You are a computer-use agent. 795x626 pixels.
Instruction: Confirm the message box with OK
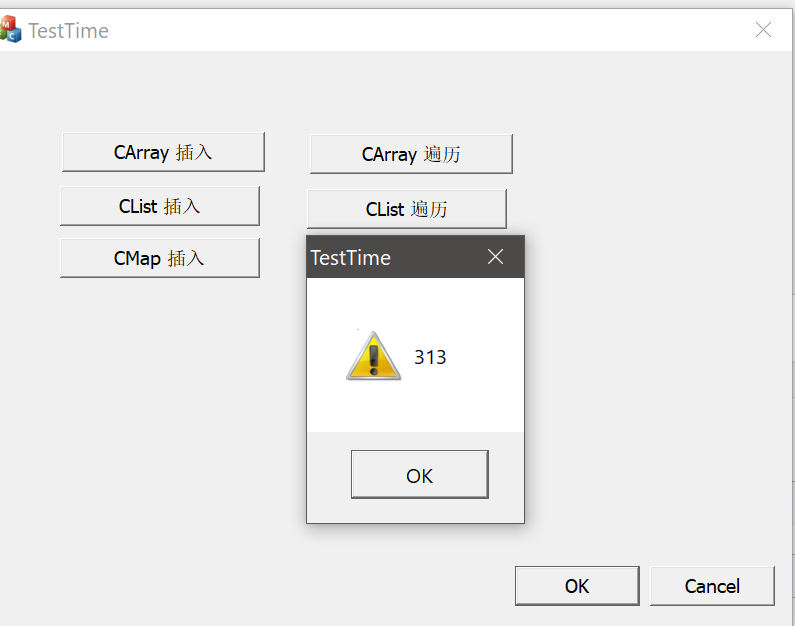(420, 474)
